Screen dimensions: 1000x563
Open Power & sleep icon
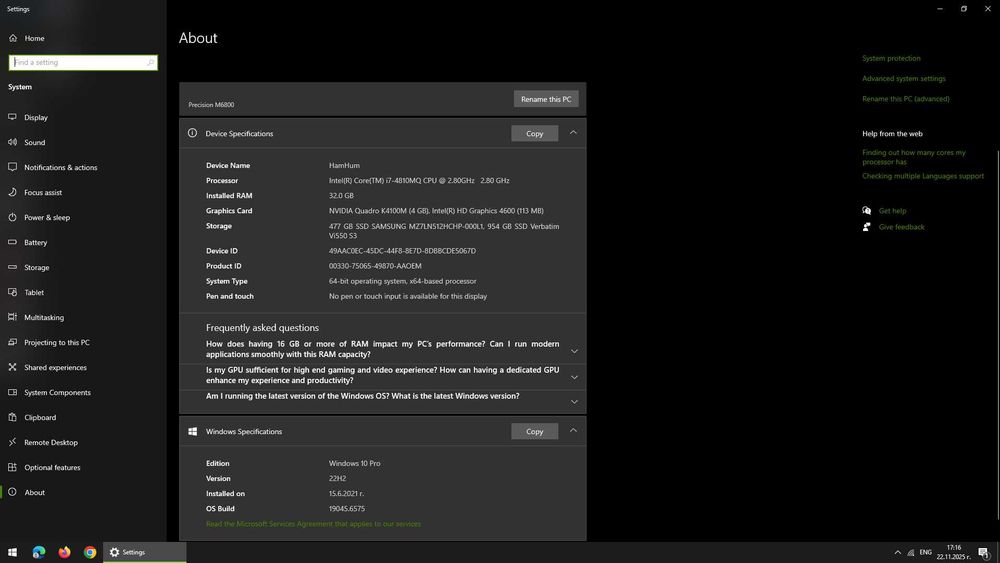pyautogui.click(x=12, y=217)
